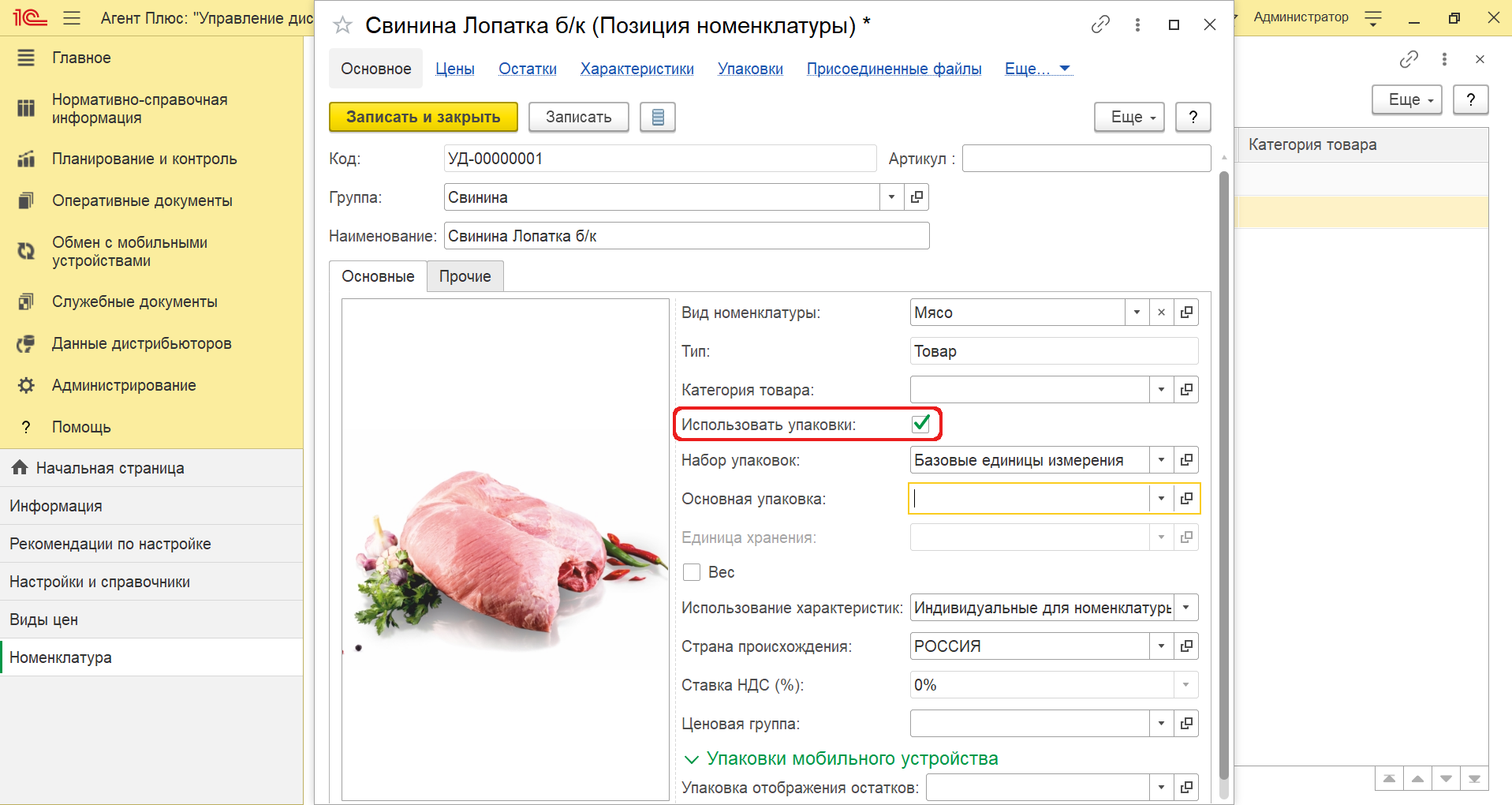Move to first row arrow in background list
The width and height of the screenshot is (1512, 805).
coord(1389,778)
